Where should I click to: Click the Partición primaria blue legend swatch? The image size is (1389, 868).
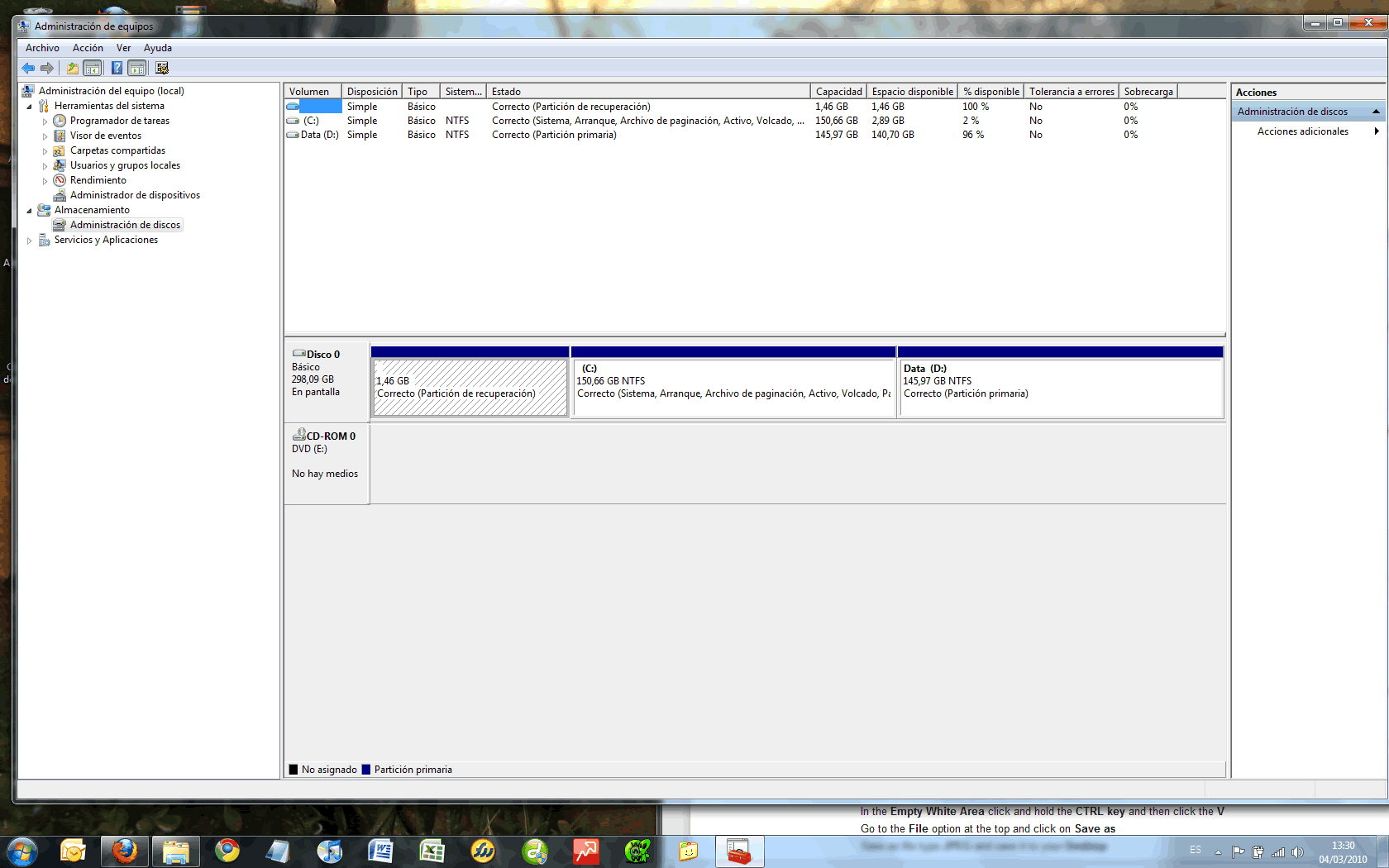(366, 770)
